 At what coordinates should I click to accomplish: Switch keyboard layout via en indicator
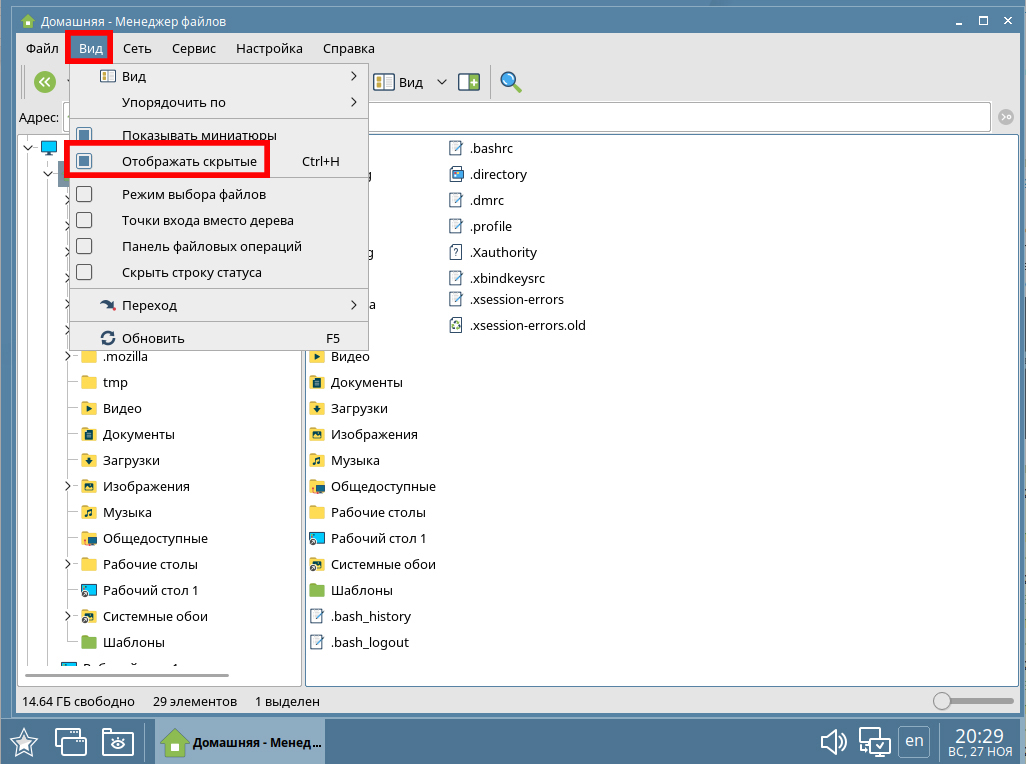(913, 741)
